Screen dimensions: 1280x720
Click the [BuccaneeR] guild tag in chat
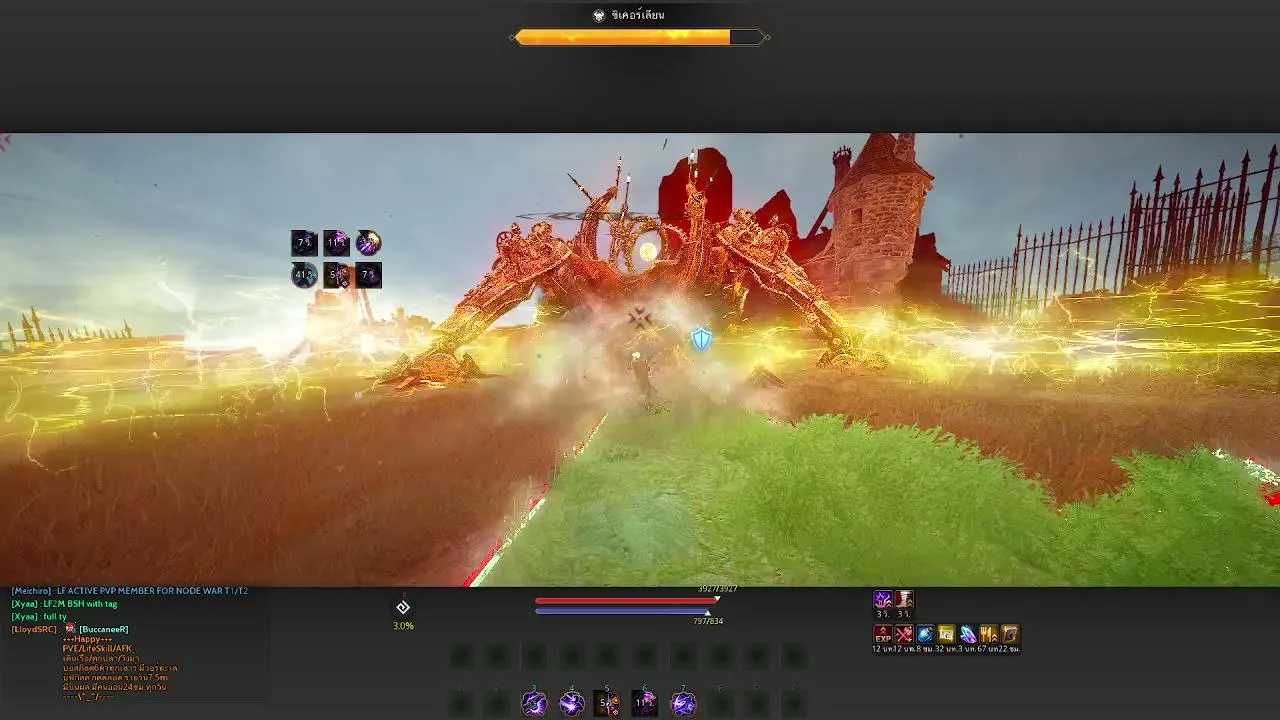coord(104,629)
